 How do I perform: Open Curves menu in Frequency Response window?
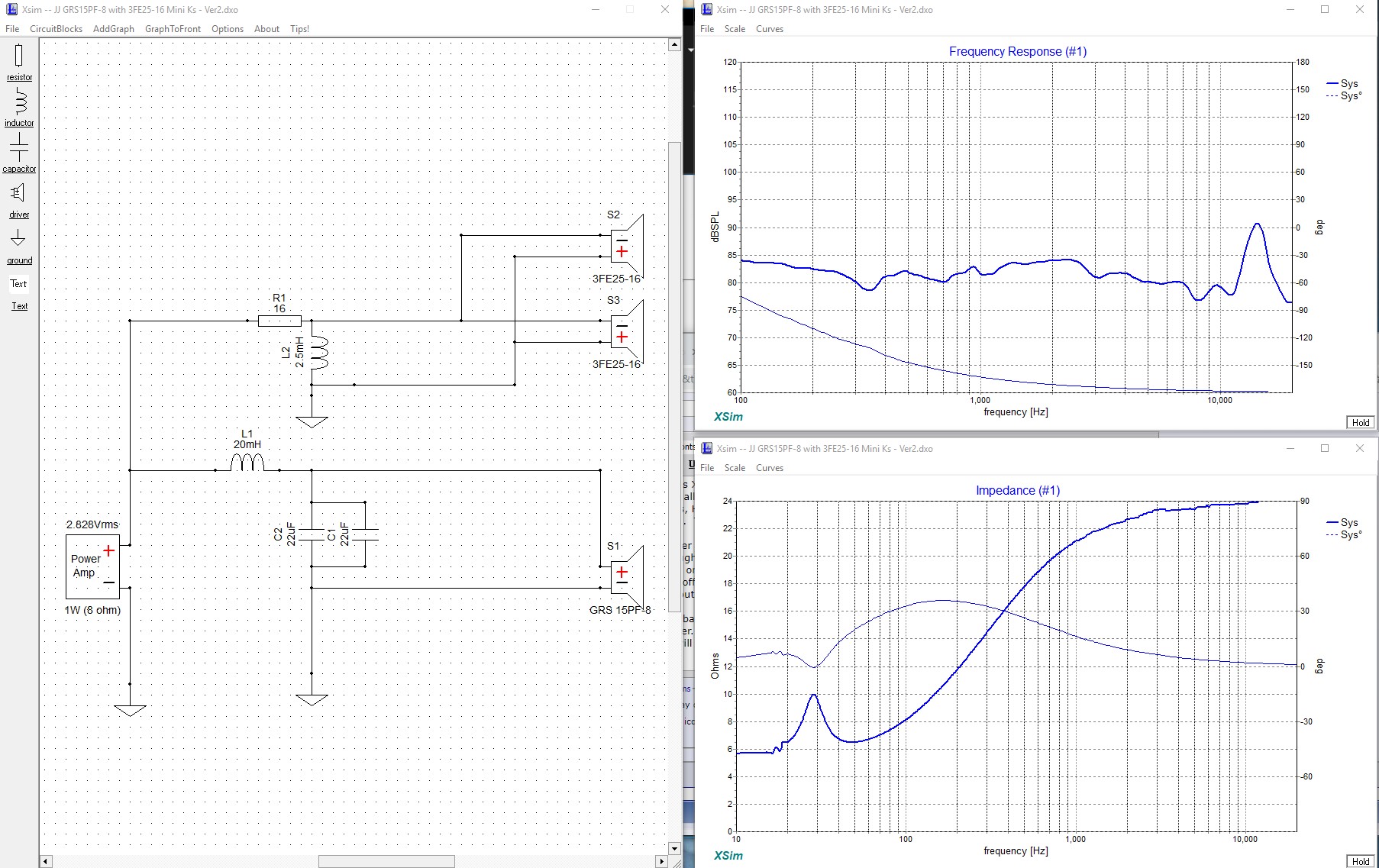click(x=770, y=29)
